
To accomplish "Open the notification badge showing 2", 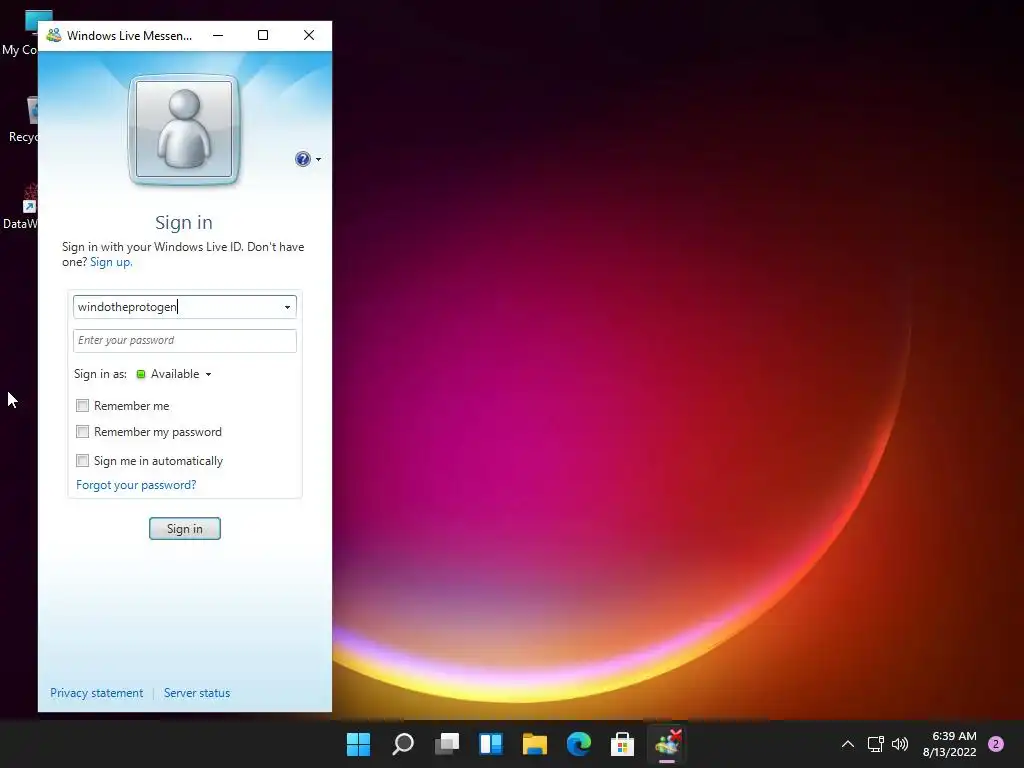I will [x=996, y=744].
